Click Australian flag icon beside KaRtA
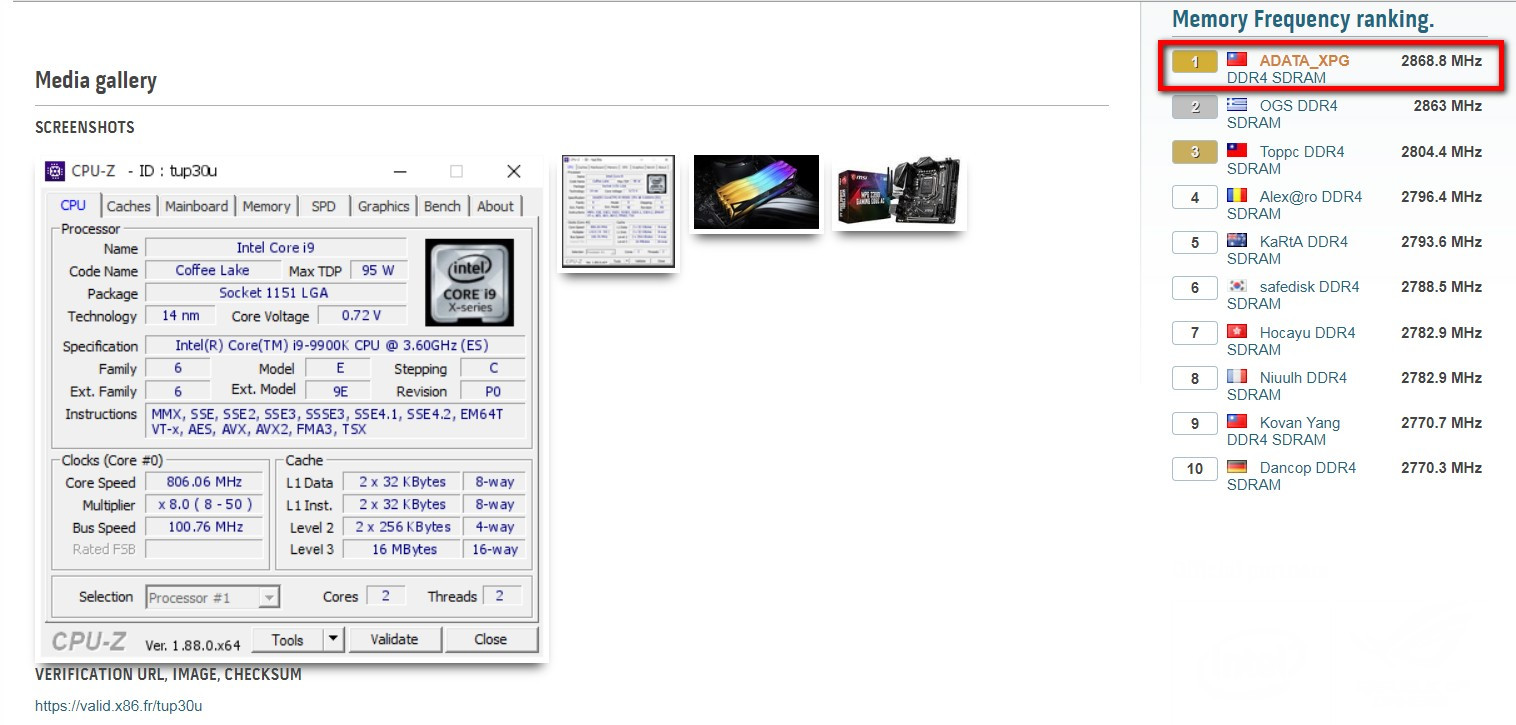Image resolution: width=1516 pixels, height=725 pixels. pos(1237,241)
